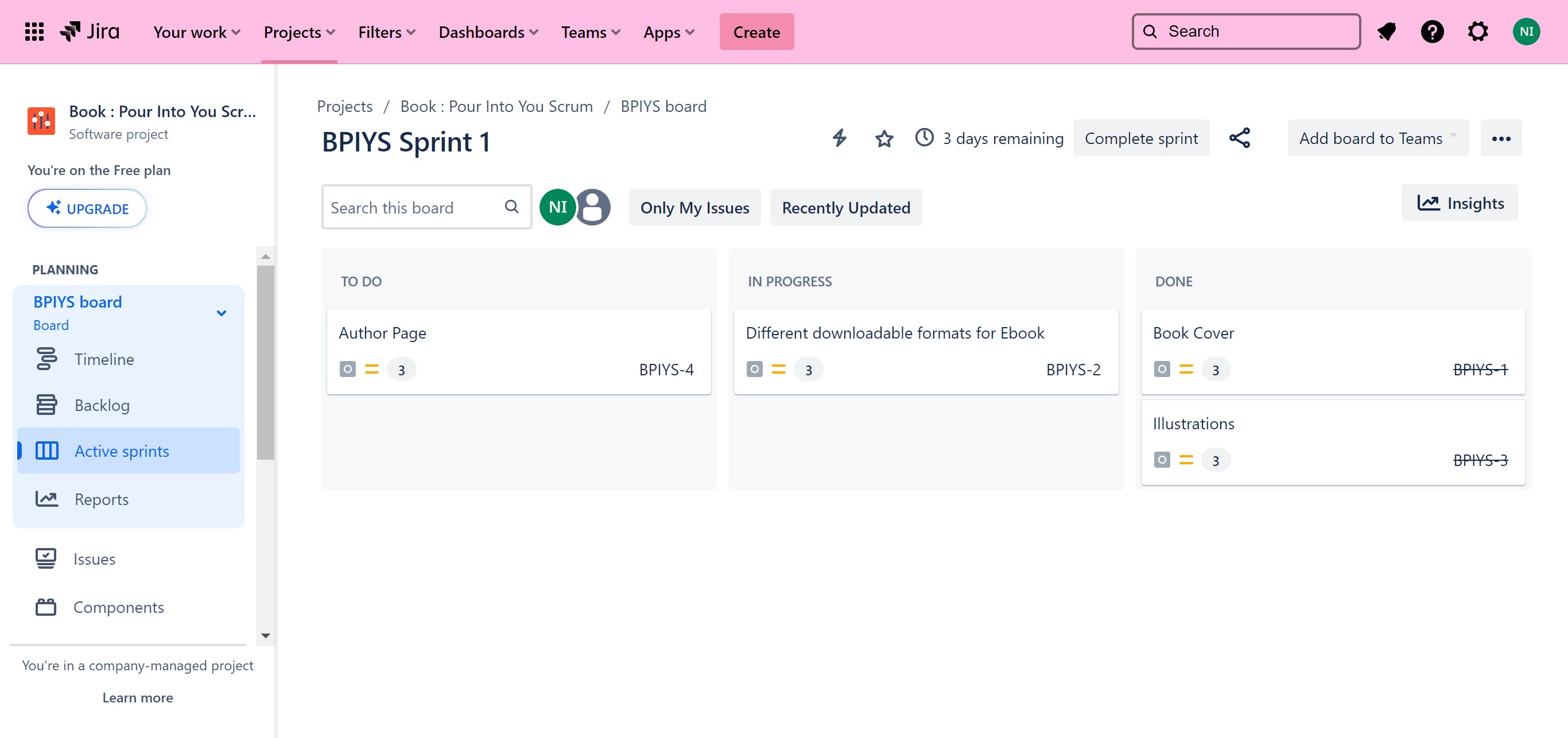Toggle the Recently Updated filter
The width and height of the screenshot is (1568, 738).
(845, 208)
